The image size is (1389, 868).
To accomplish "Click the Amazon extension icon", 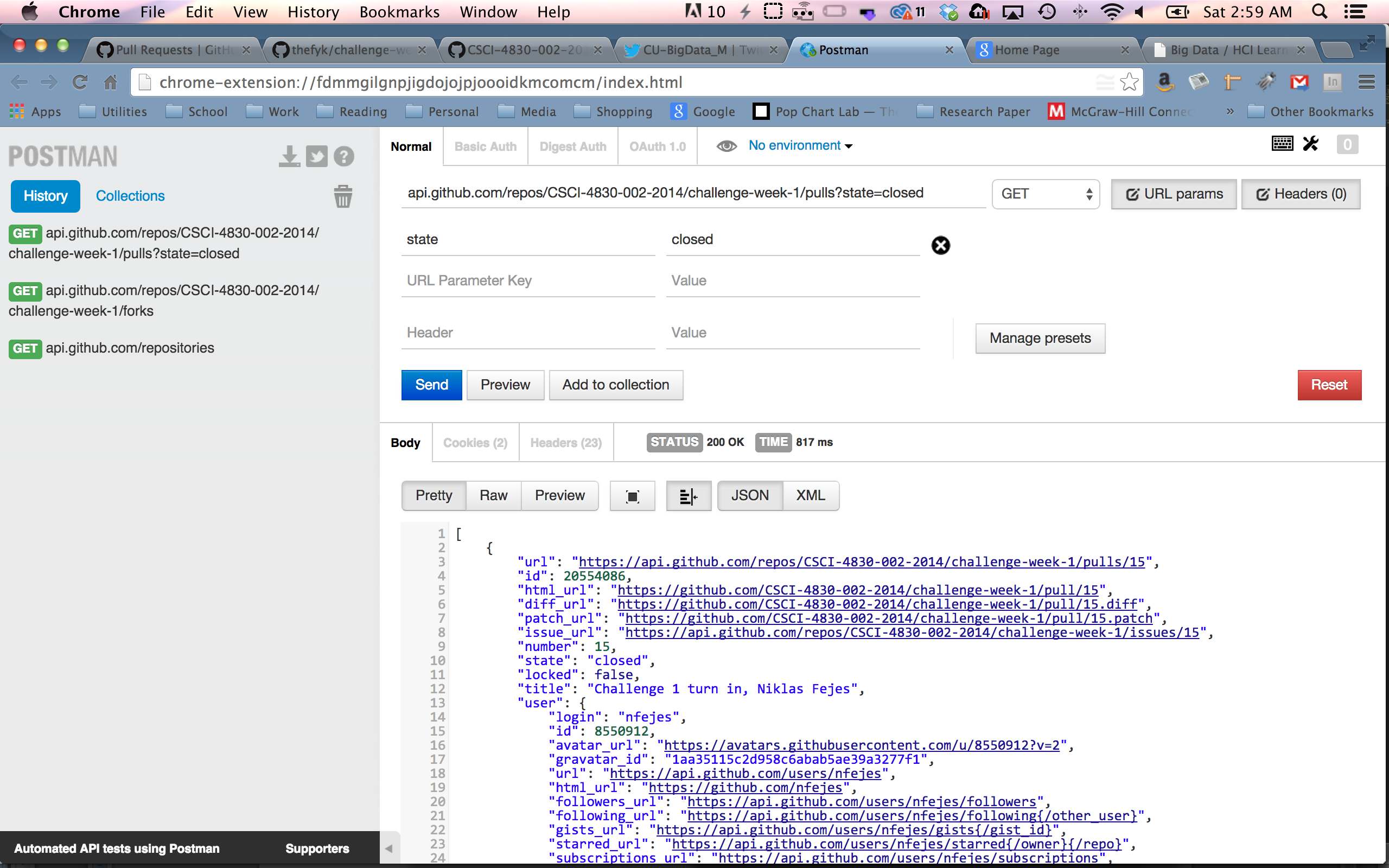I will tap(1164, 82).
